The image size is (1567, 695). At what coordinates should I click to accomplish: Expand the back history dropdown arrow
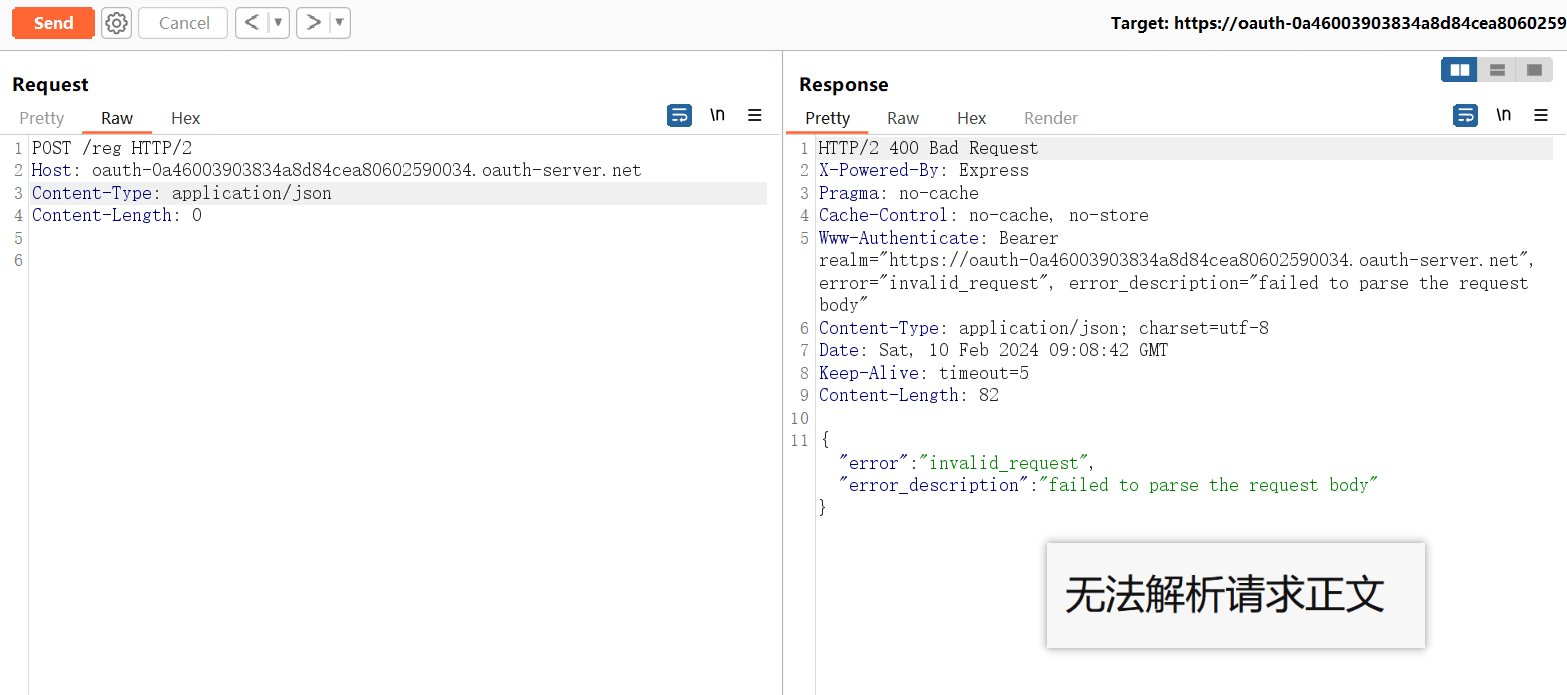[278, 23]
